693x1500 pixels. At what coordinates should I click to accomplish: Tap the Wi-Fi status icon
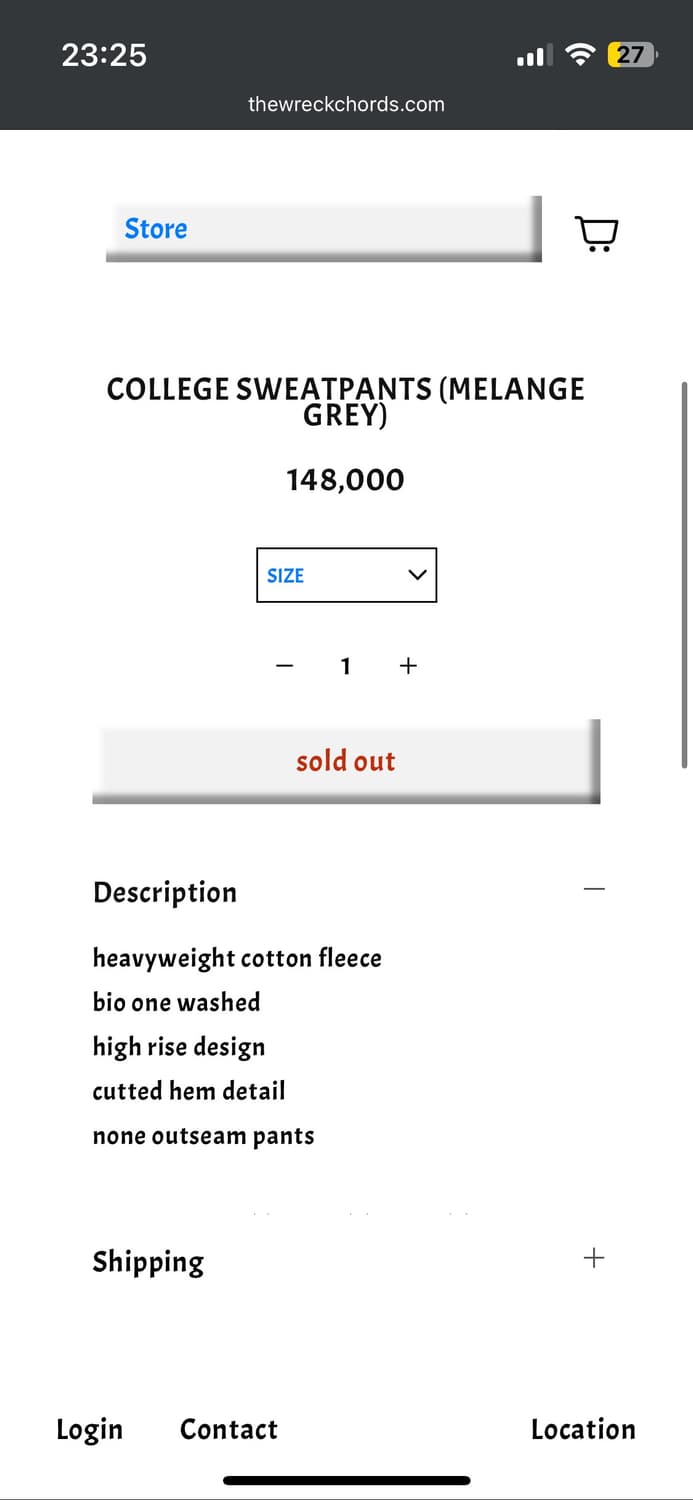coord(580,55)
